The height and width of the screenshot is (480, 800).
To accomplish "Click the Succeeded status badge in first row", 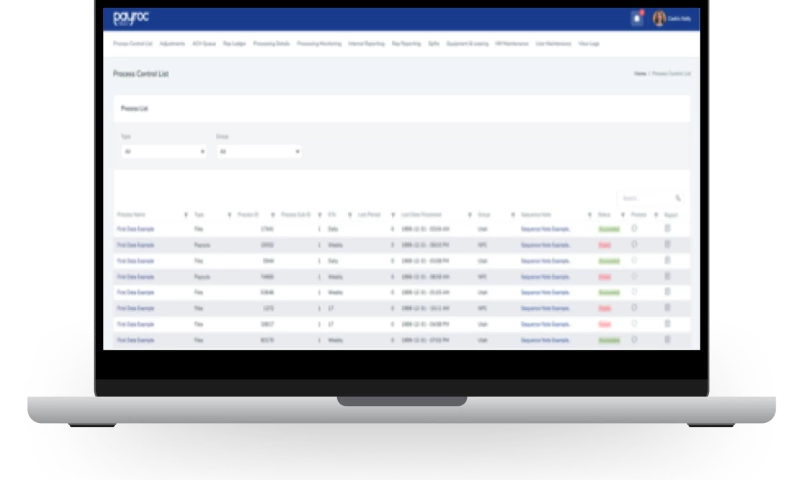I will (609, 229).
